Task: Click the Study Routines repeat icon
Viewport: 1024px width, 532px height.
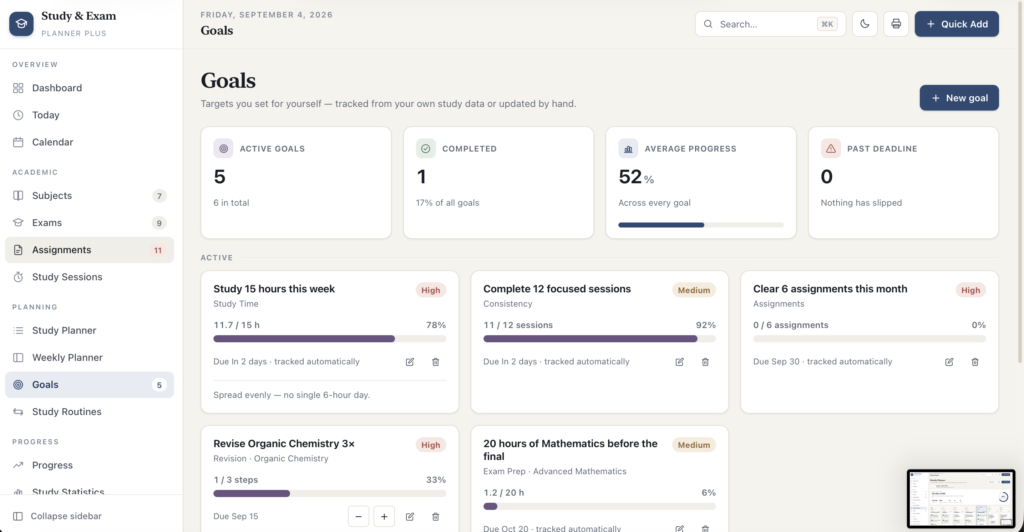Action: [x=18, y=412]
